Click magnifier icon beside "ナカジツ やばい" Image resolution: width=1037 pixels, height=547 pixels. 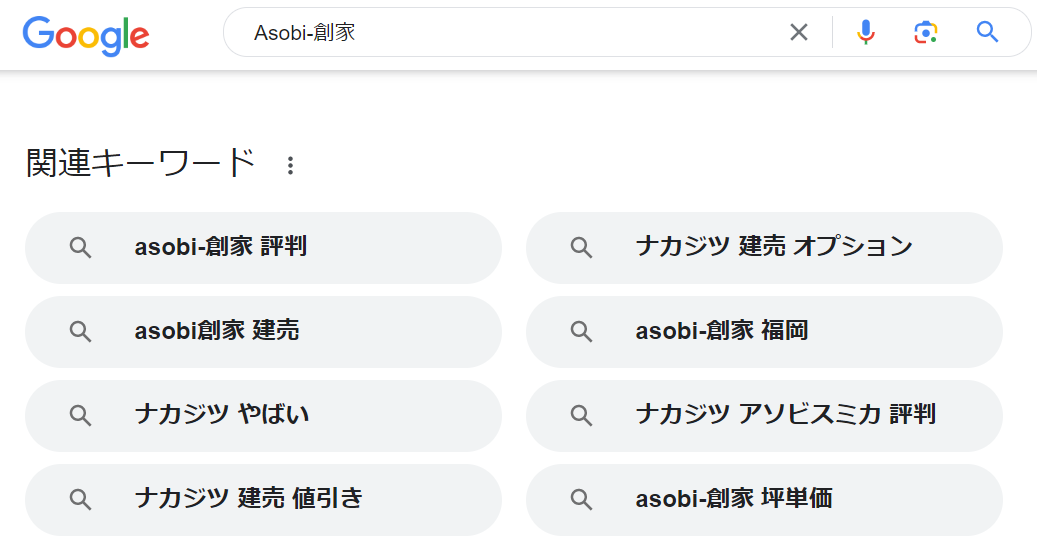pos(81,415)
